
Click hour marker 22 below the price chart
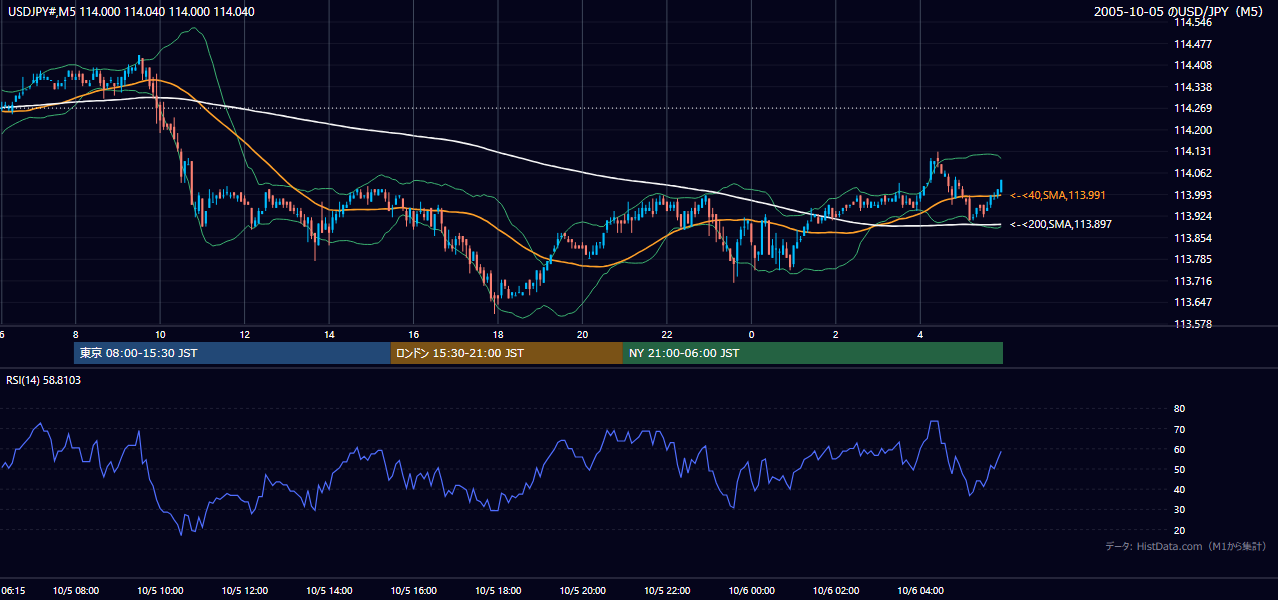[x=667, y=334]
